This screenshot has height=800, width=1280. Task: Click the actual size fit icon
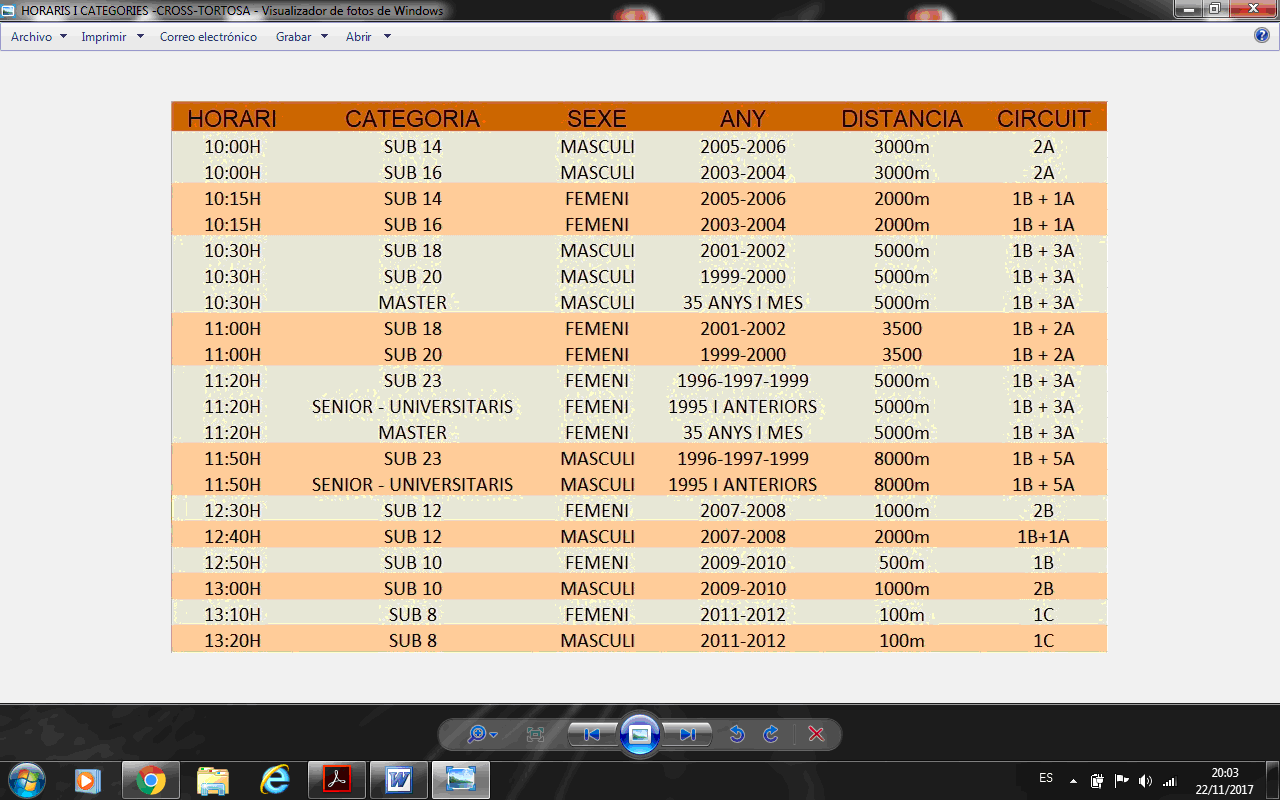535,735
